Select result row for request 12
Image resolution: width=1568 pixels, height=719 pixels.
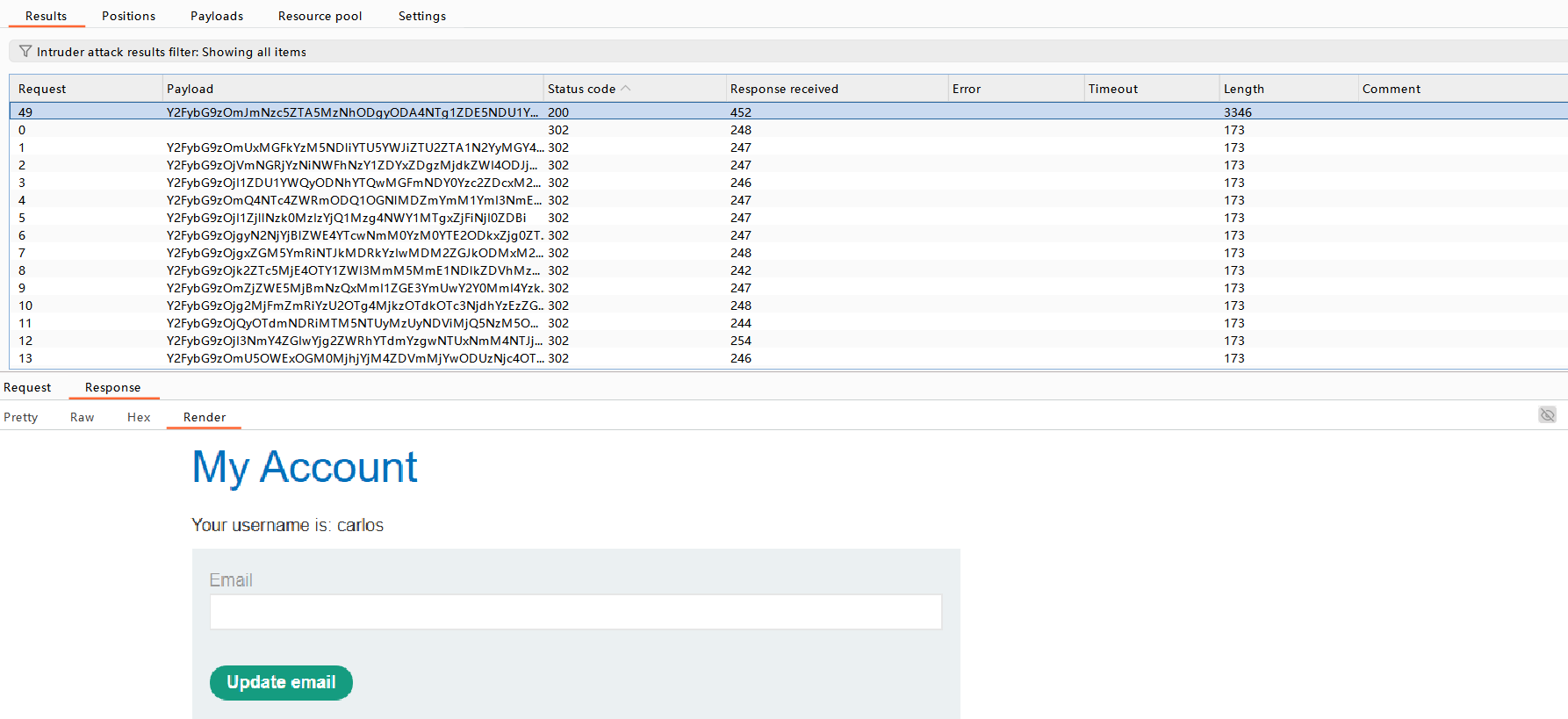[351, 341]
